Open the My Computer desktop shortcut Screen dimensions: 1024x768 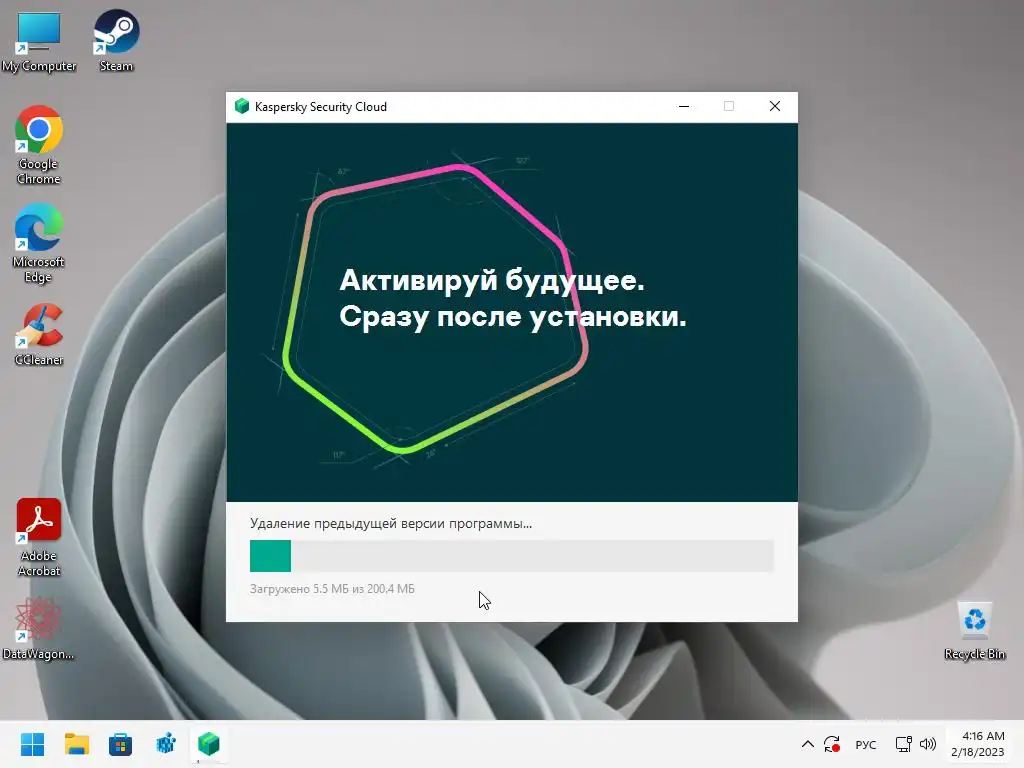(39, 40)
